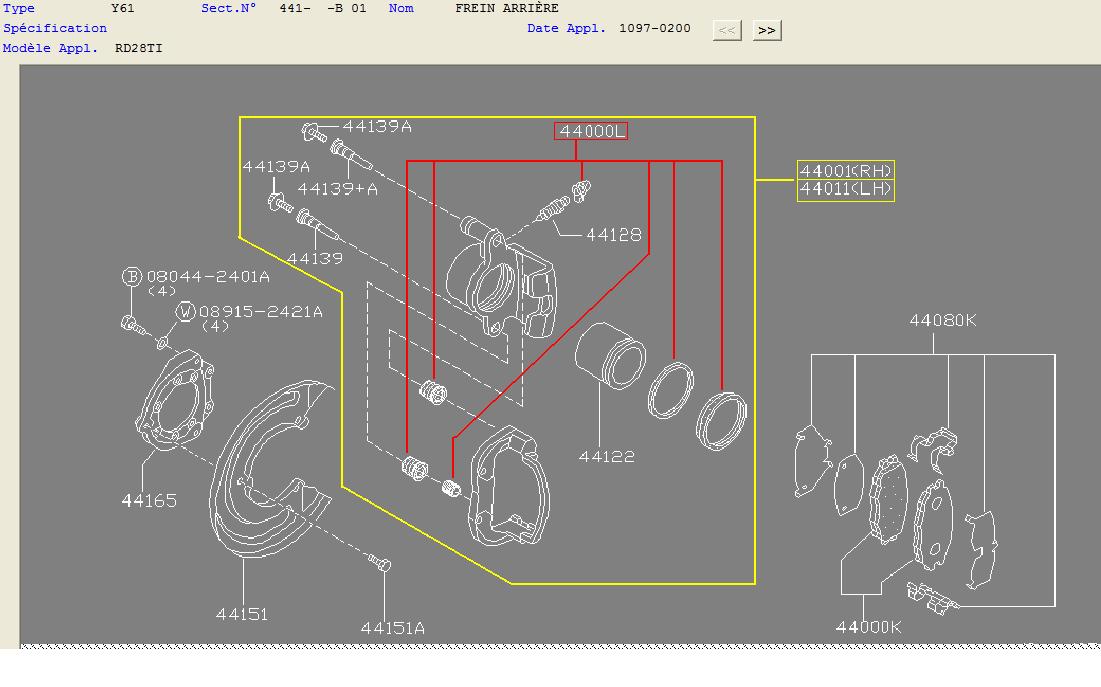
Task: Click part number 44128 label
Action: pos(614,235)
